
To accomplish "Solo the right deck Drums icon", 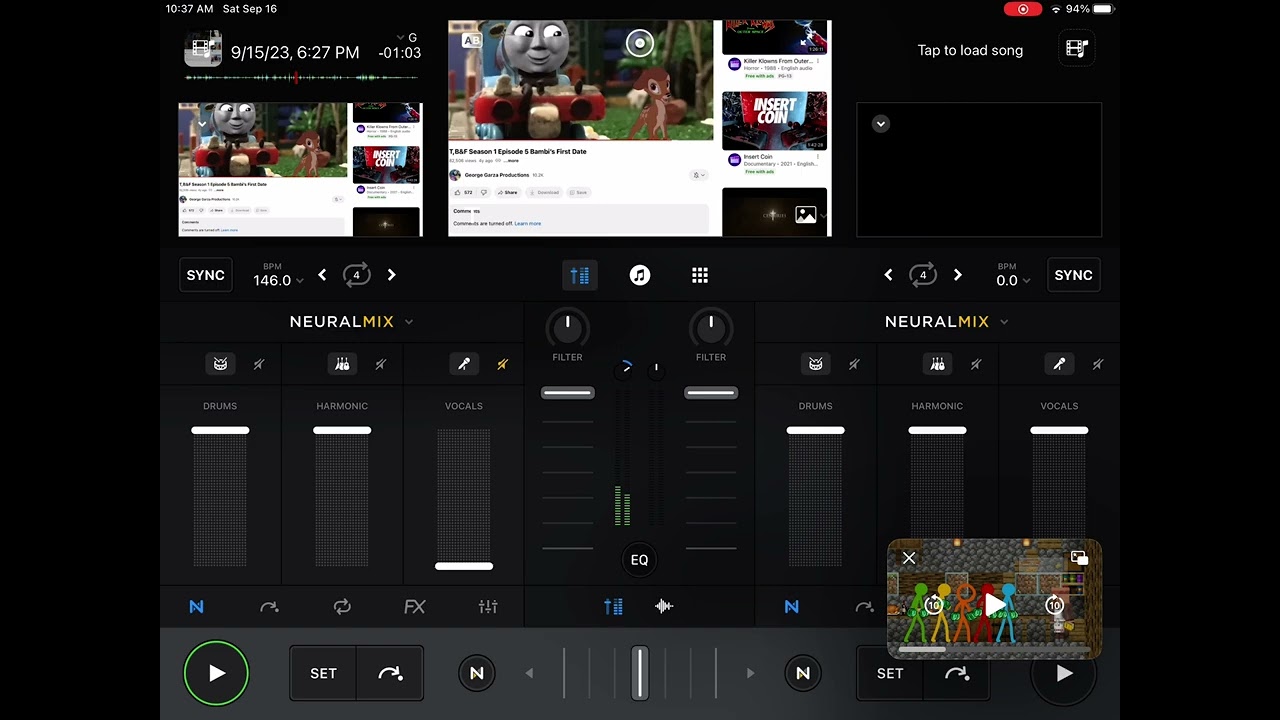I will (816, 364).
